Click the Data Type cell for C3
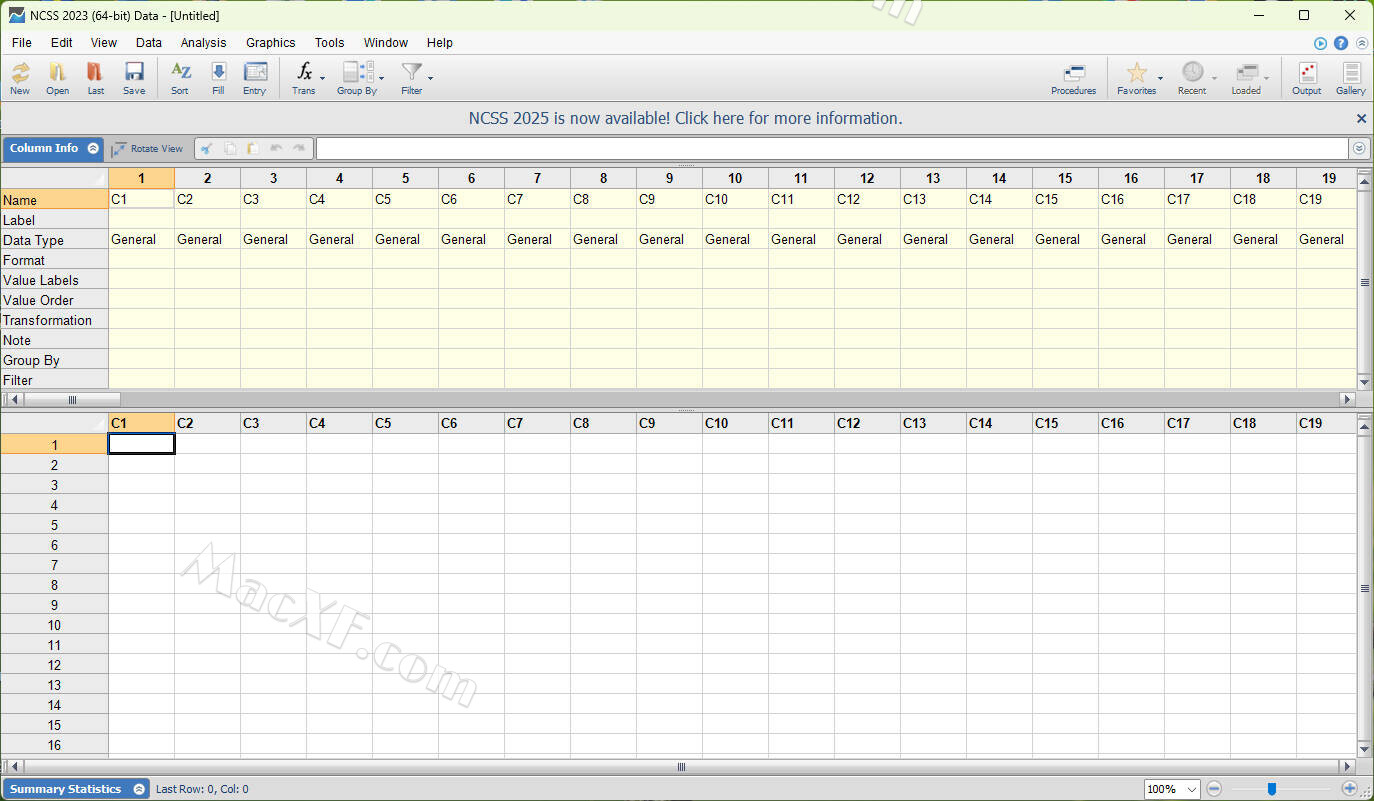The width and height of the screenshot is (1374, 801). coord(273,239)
